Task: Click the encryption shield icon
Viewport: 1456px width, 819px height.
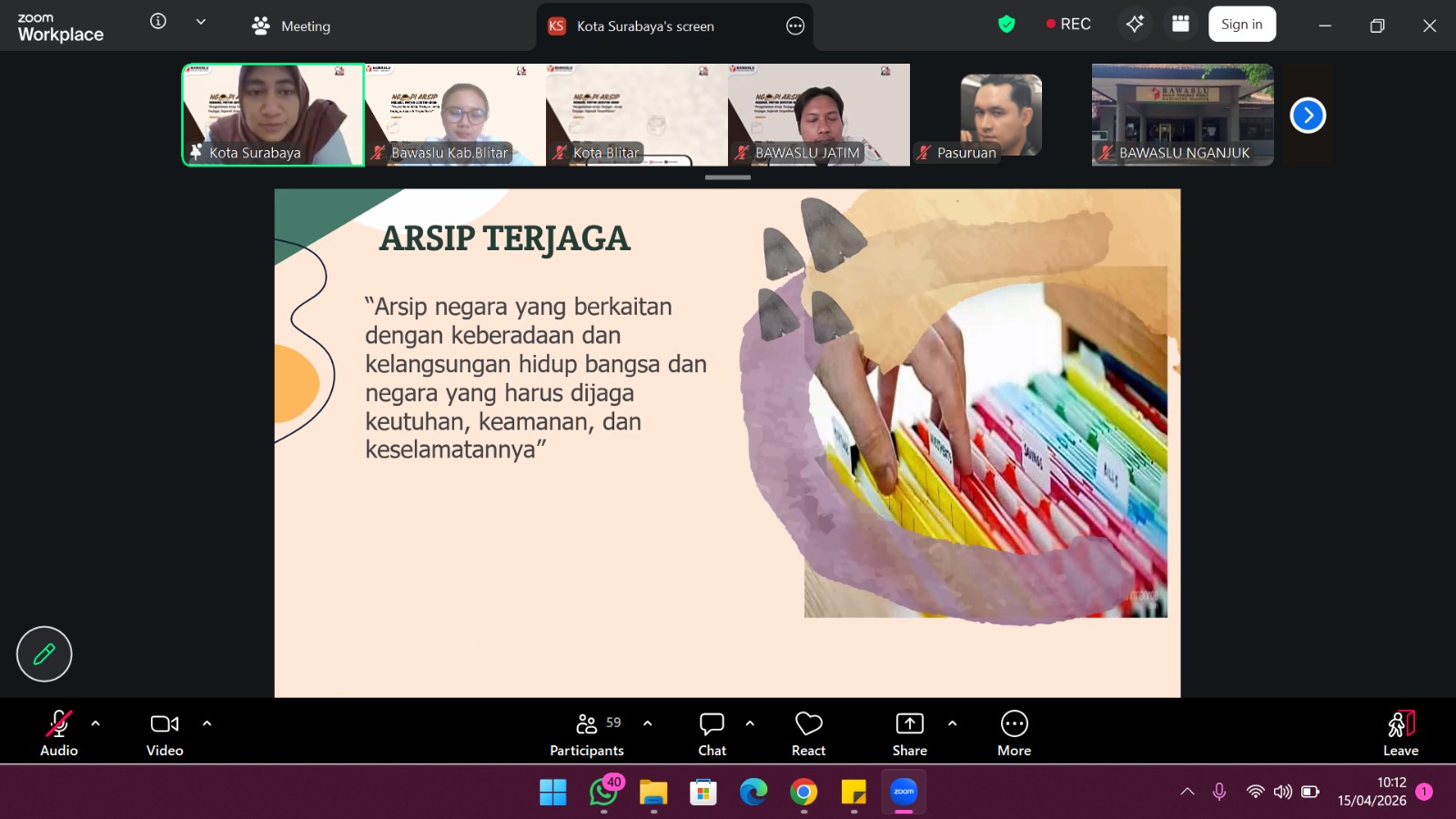Action: (1006, 25)
